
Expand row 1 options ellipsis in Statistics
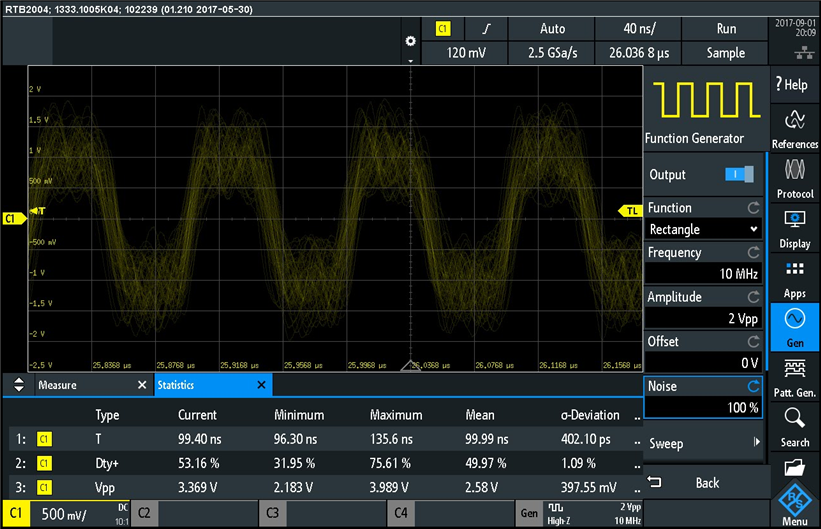coord(637,438)
